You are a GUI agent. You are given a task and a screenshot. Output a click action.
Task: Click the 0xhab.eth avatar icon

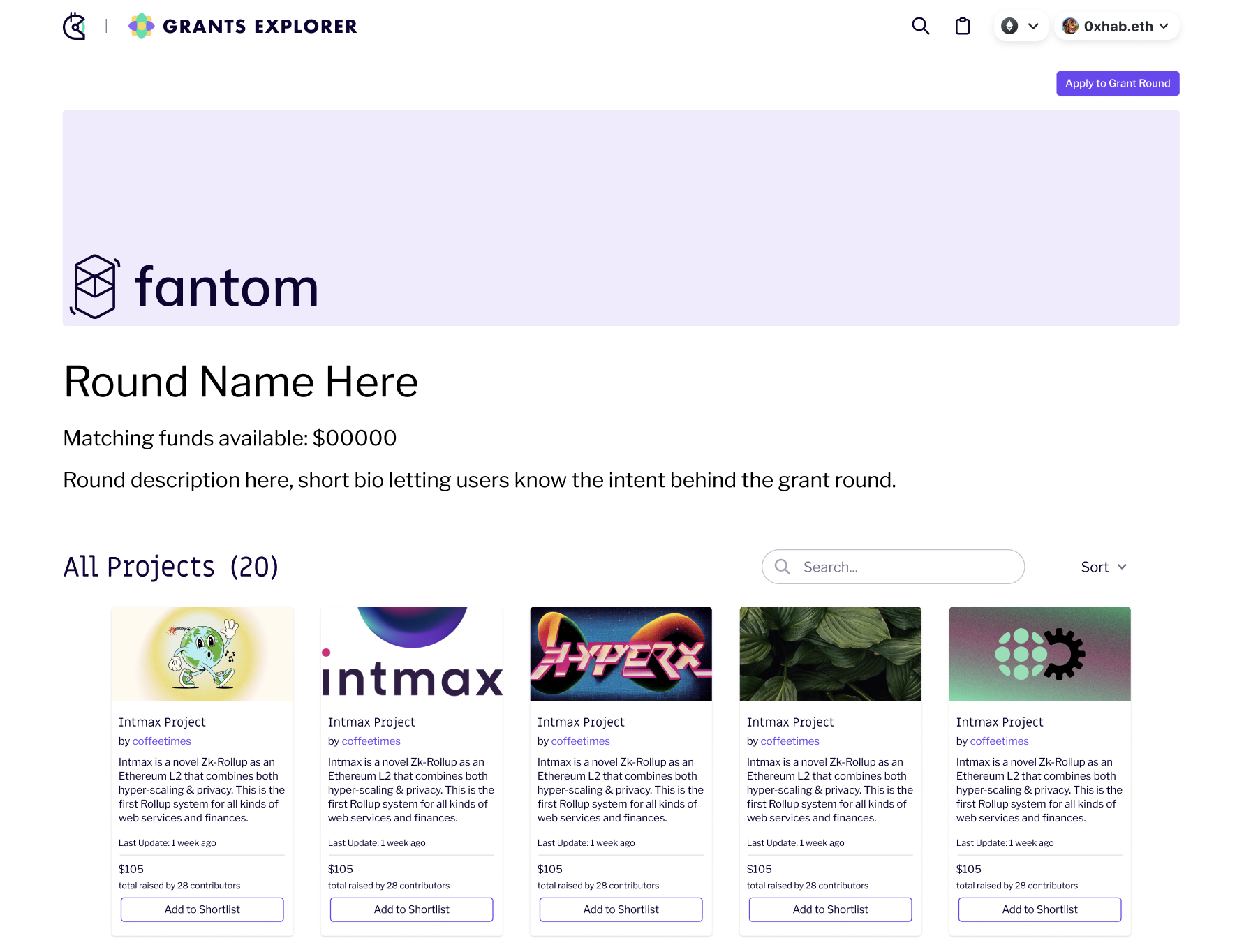[x=1070, y=26]
